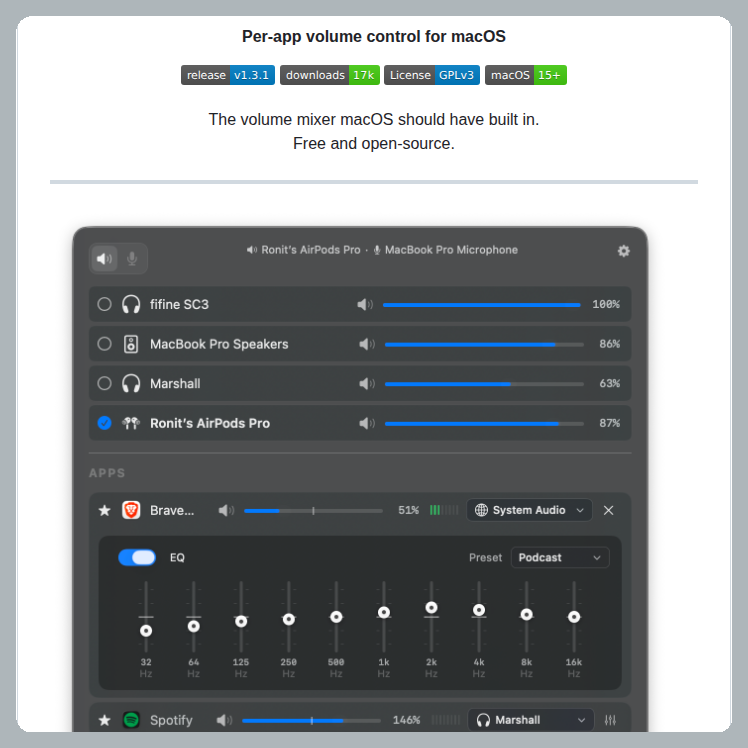This screenshot has height=748, width=748.
Task: Click the 32 Hz EQ band knob
Action: pos(146,631)
